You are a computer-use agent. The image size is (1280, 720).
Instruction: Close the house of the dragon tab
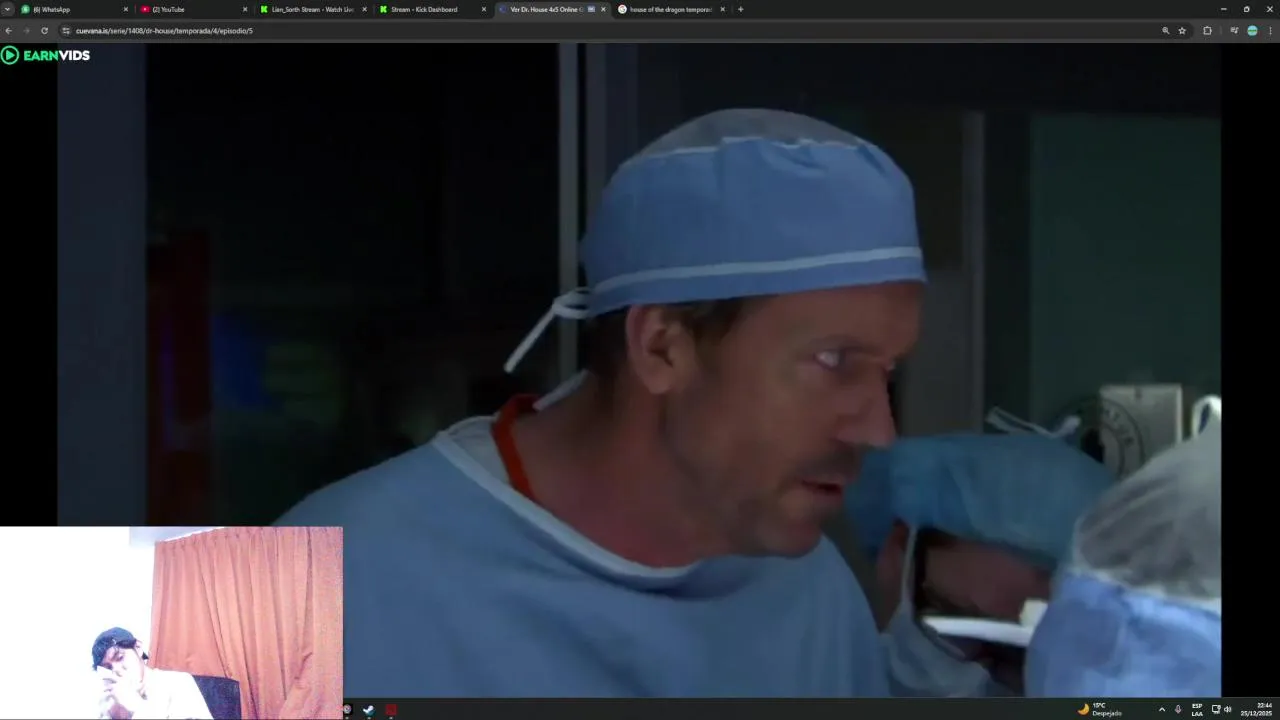(722, 9)
